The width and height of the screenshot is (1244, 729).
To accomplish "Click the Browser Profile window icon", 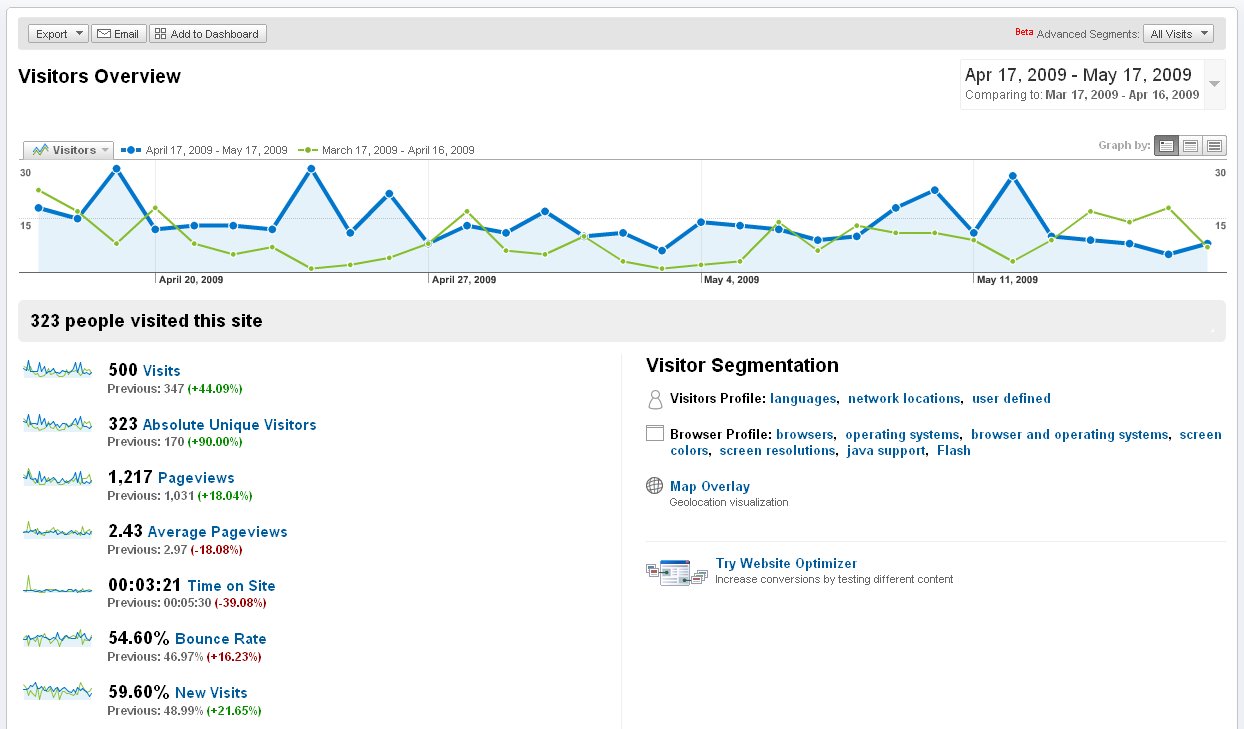I will pos(655,434).
